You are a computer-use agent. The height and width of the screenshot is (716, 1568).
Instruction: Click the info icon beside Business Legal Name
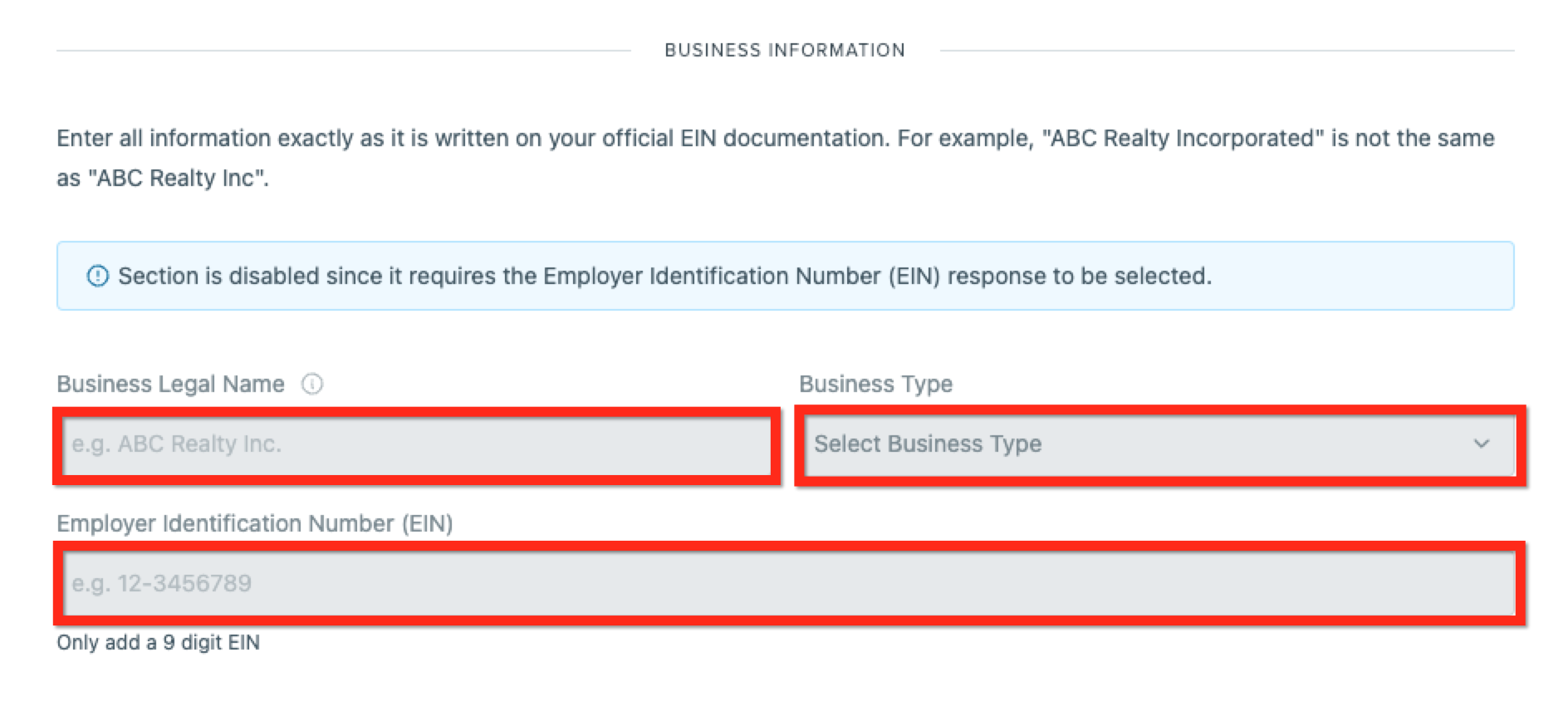pos(312,384)
